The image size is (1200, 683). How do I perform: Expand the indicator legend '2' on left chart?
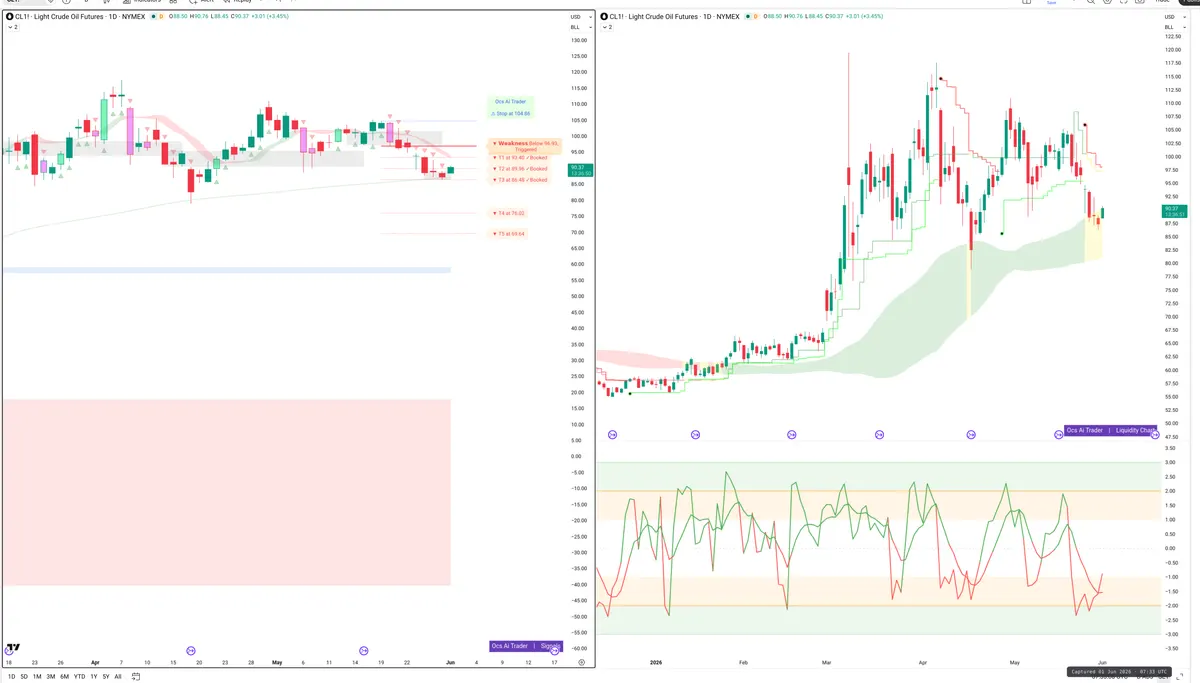[13, 27]
